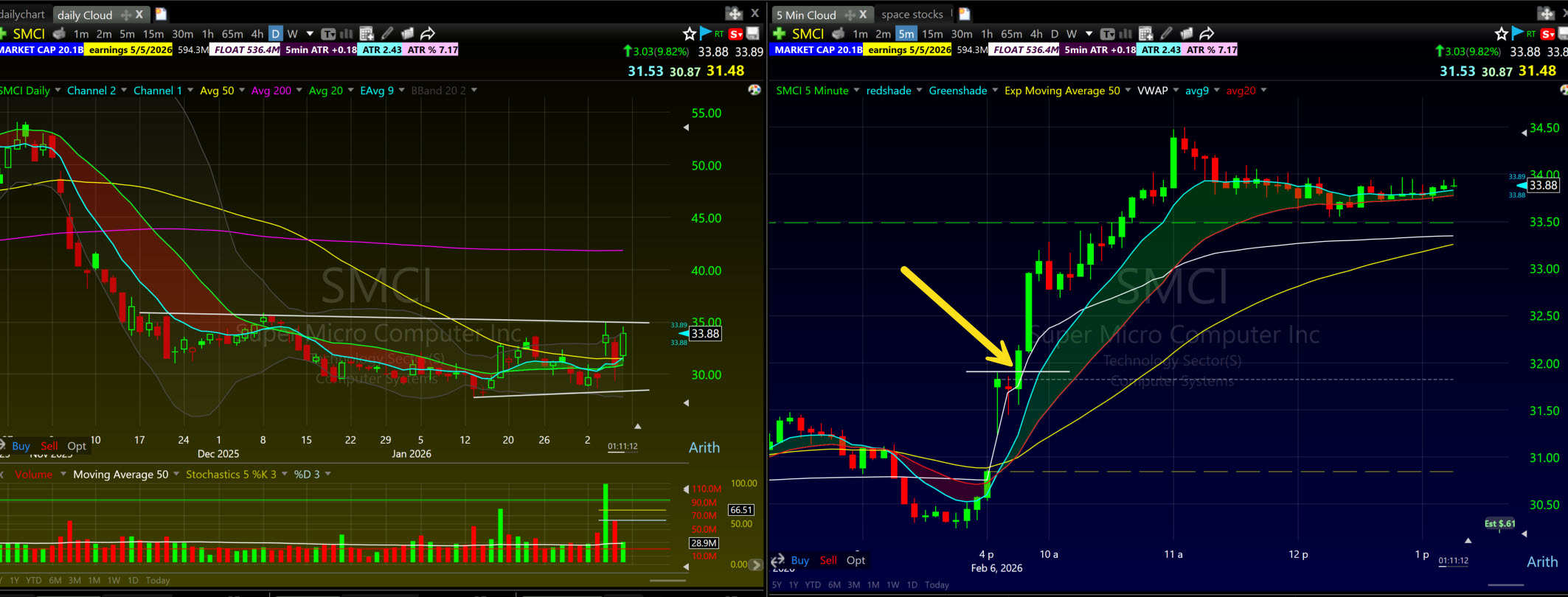
Task: Expand timeframe dropdown arrow in daily chart toolbar
Action: point(310,34)
